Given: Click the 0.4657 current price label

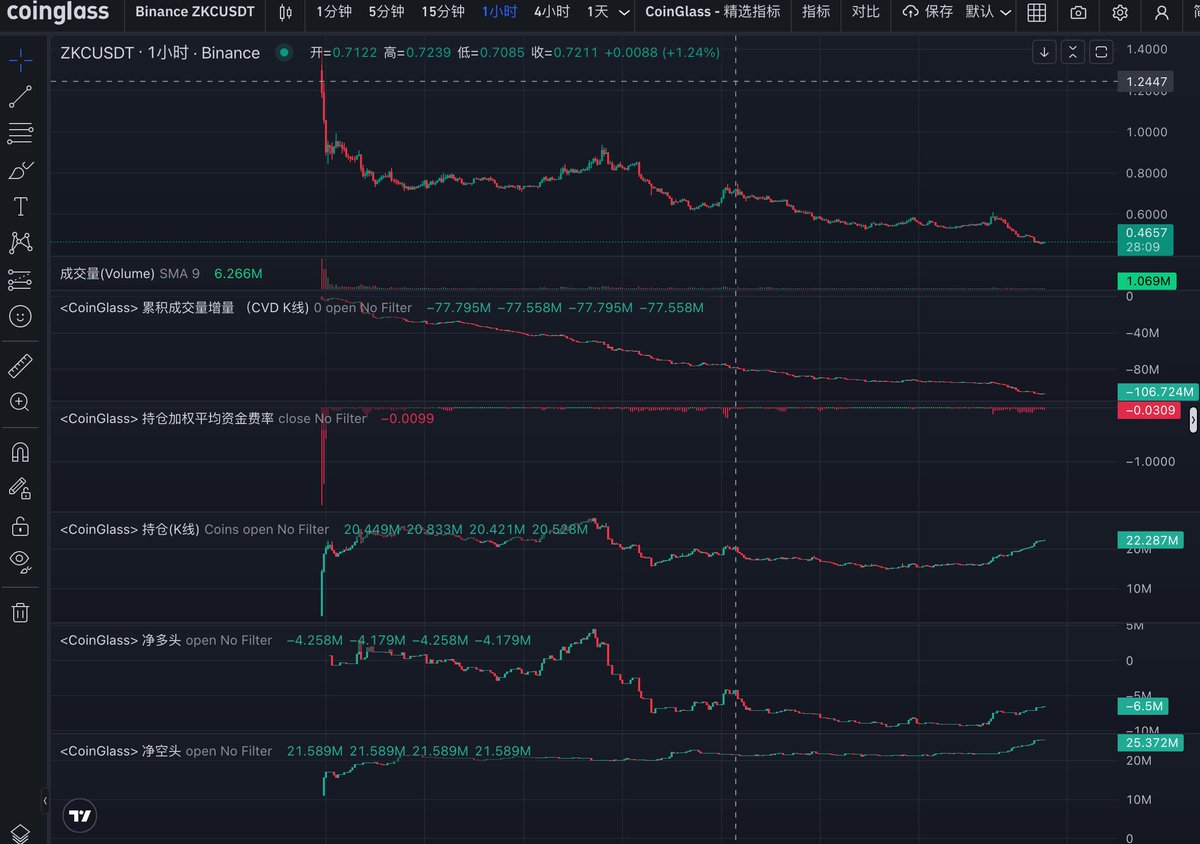Looking at the screenshot, I should pos(1146,238).
